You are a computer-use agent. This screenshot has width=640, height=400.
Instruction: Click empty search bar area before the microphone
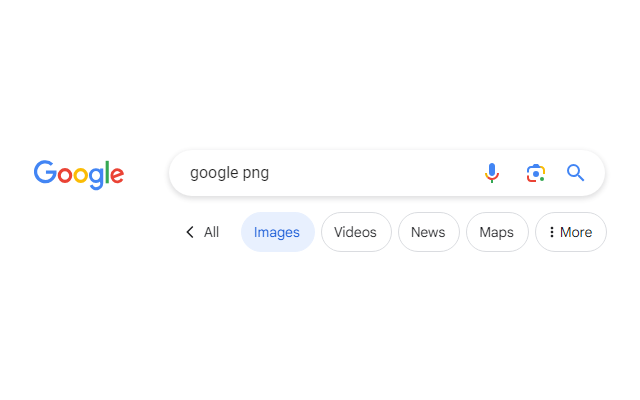pos(400,173)
